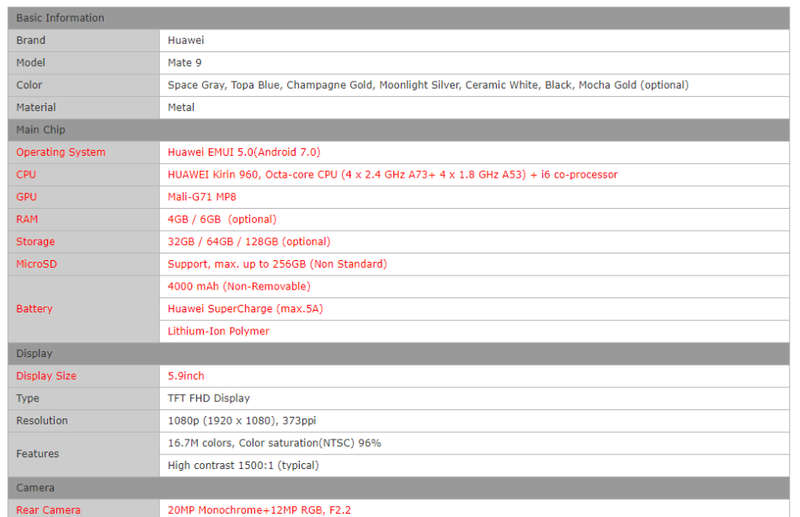The width and height of the screenshot is (800, 517).
Task: Click the 4000 mAh Non-Removable value
Action: tap(239, 286)
